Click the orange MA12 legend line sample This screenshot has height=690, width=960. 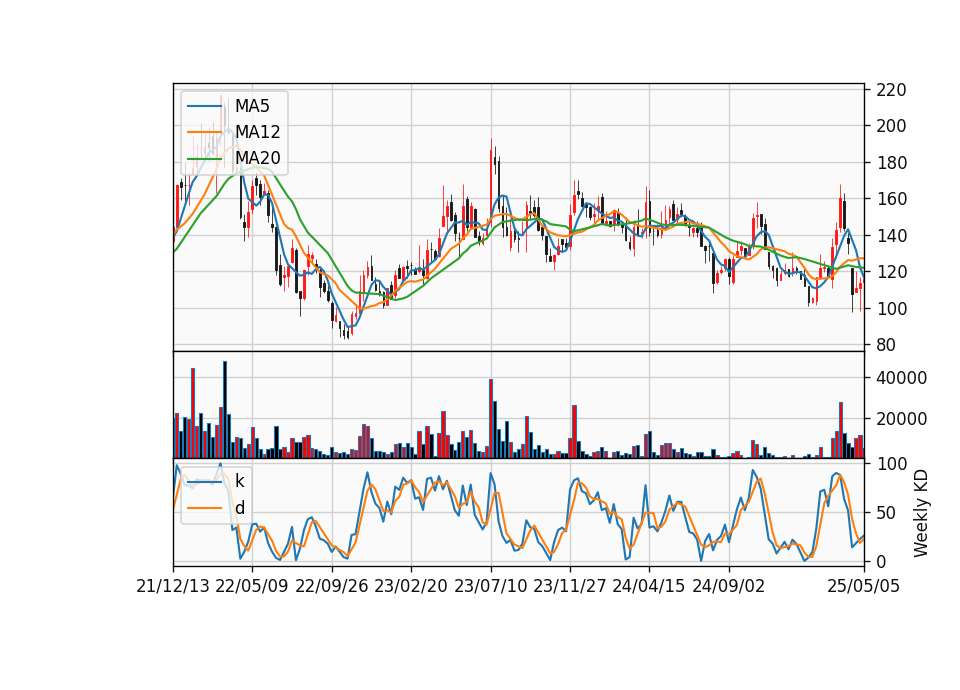204,132
